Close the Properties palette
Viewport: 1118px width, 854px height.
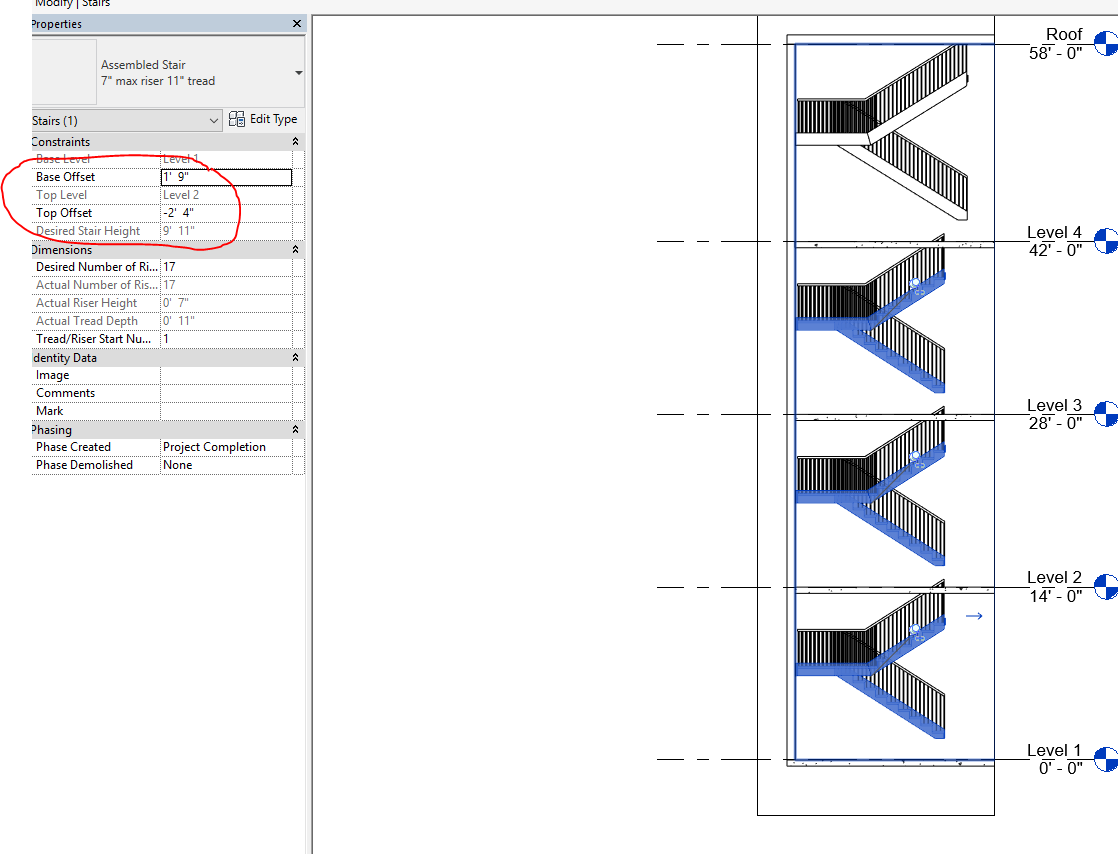click(295, 24)
